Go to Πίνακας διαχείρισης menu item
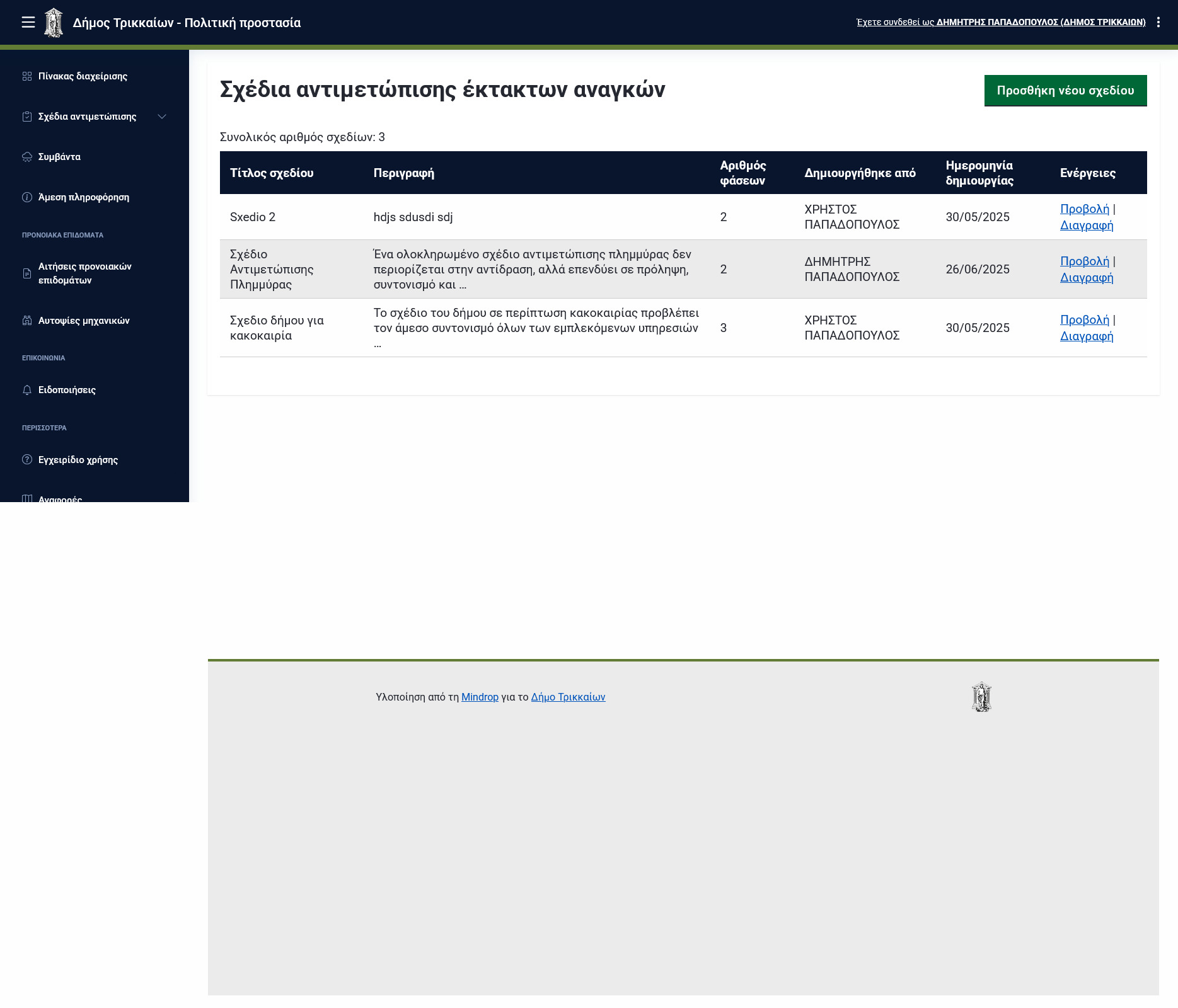The height and width of the screenshot is (1008, 1178). 83,76
